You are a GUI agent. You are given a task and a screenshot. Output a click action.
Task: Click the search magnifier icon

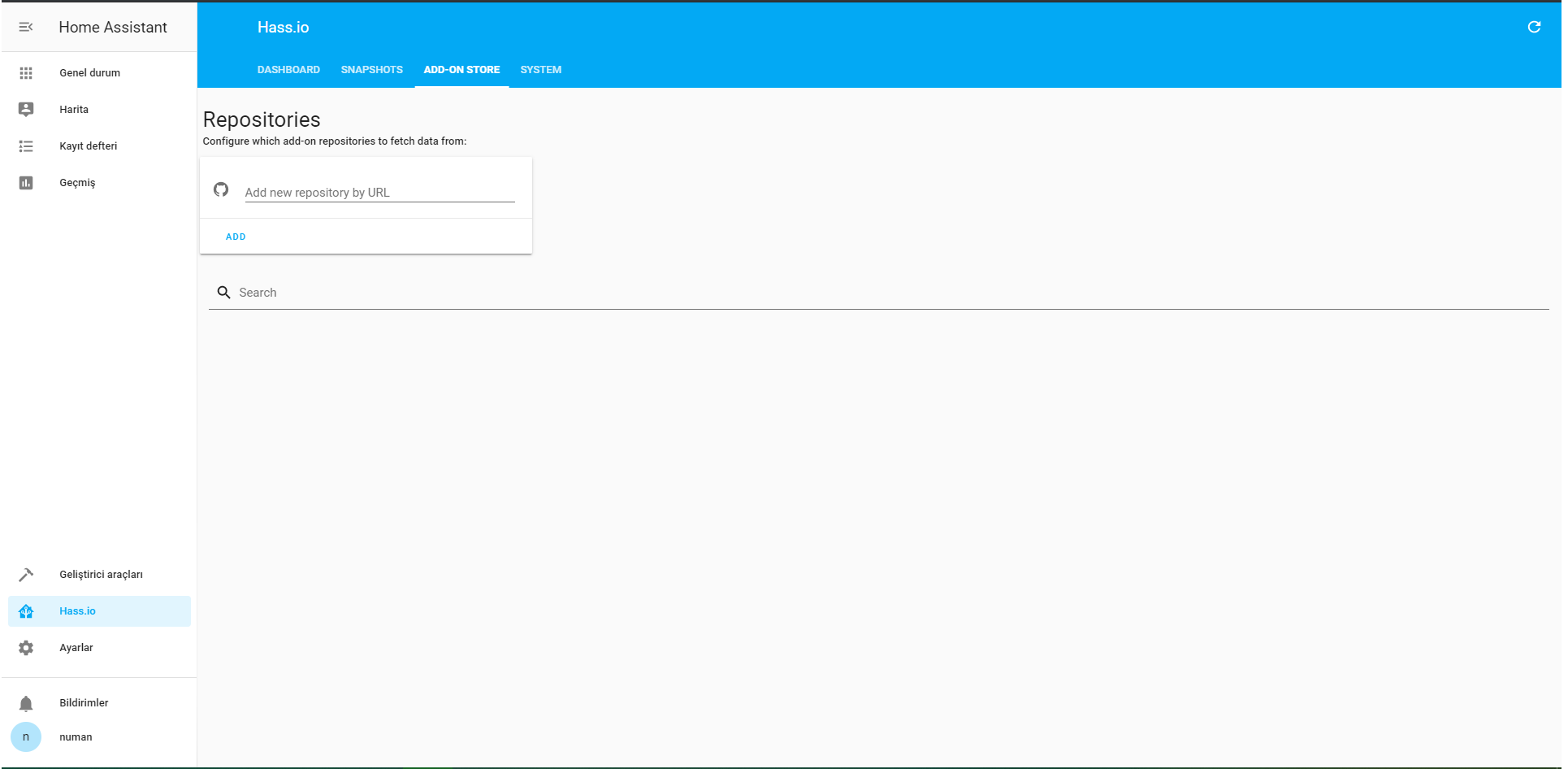(x=224, y=292)
